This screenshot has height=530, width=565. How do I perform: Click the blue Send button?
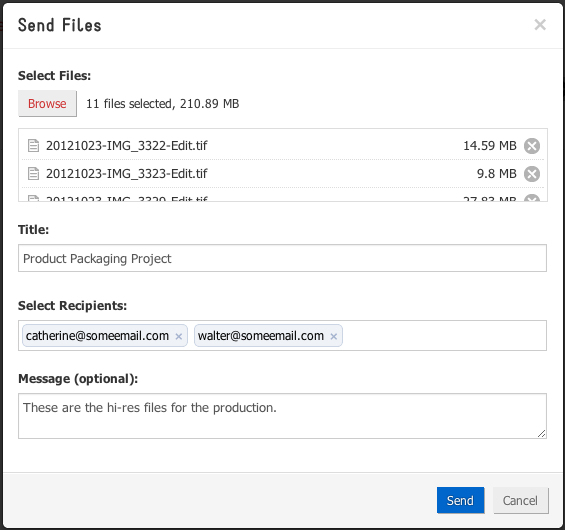460,500
